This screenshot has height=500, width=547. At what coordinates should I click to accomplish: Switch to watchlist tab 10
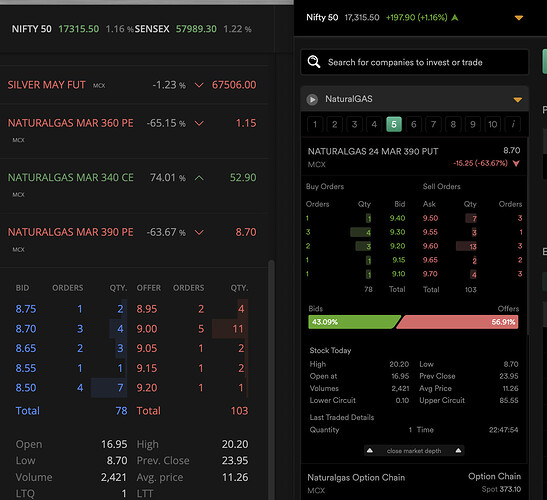492,125
